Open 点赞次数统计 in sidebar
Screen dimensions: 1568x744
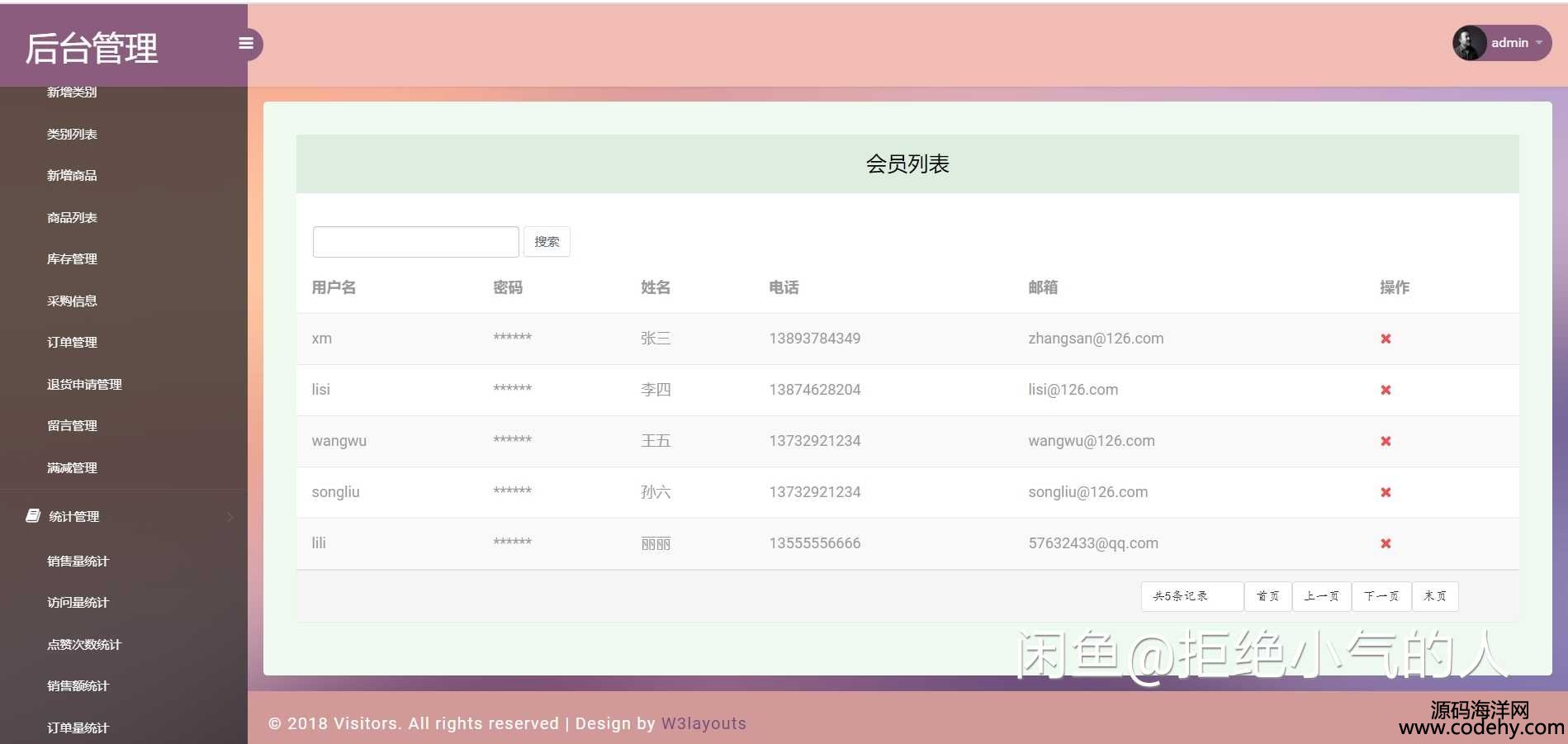(84, 644)
